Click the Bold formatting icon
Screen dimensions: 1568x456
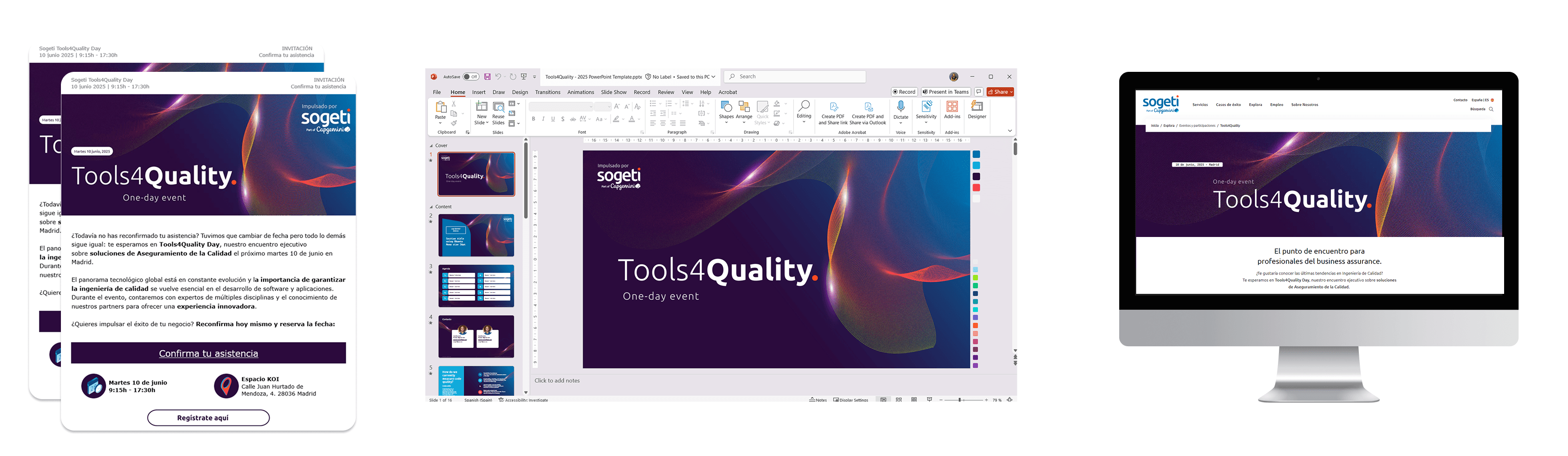point(533,119)
